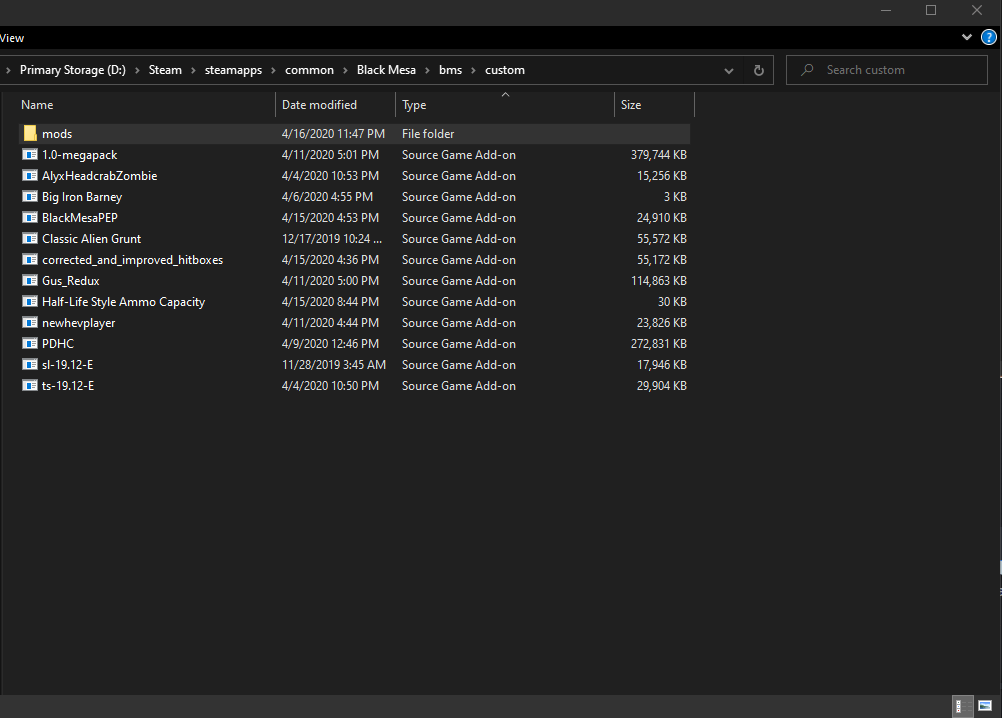Click the Half-Life Style Ammo Capacity icon
The image size is (1002, 718).
[x=30, y=302]
